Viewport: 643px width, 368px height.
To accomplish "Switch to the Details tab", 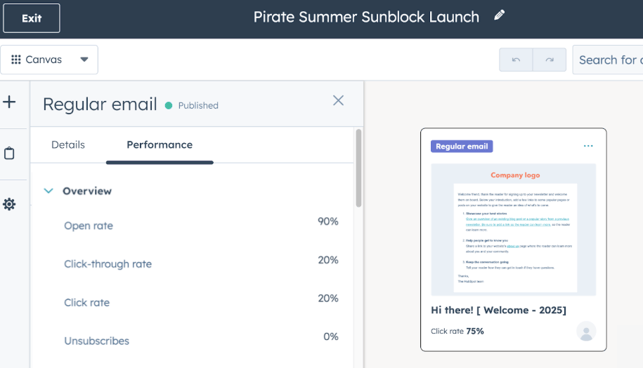I will pos(68,145).
